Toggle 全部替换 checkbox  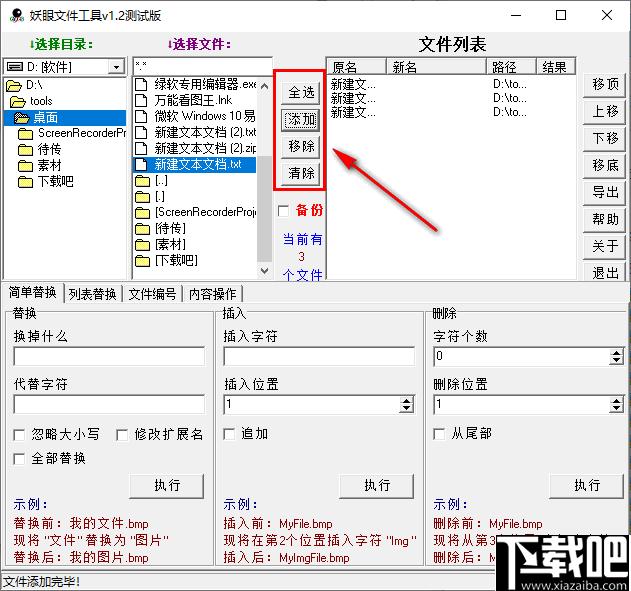pos(19,459)
